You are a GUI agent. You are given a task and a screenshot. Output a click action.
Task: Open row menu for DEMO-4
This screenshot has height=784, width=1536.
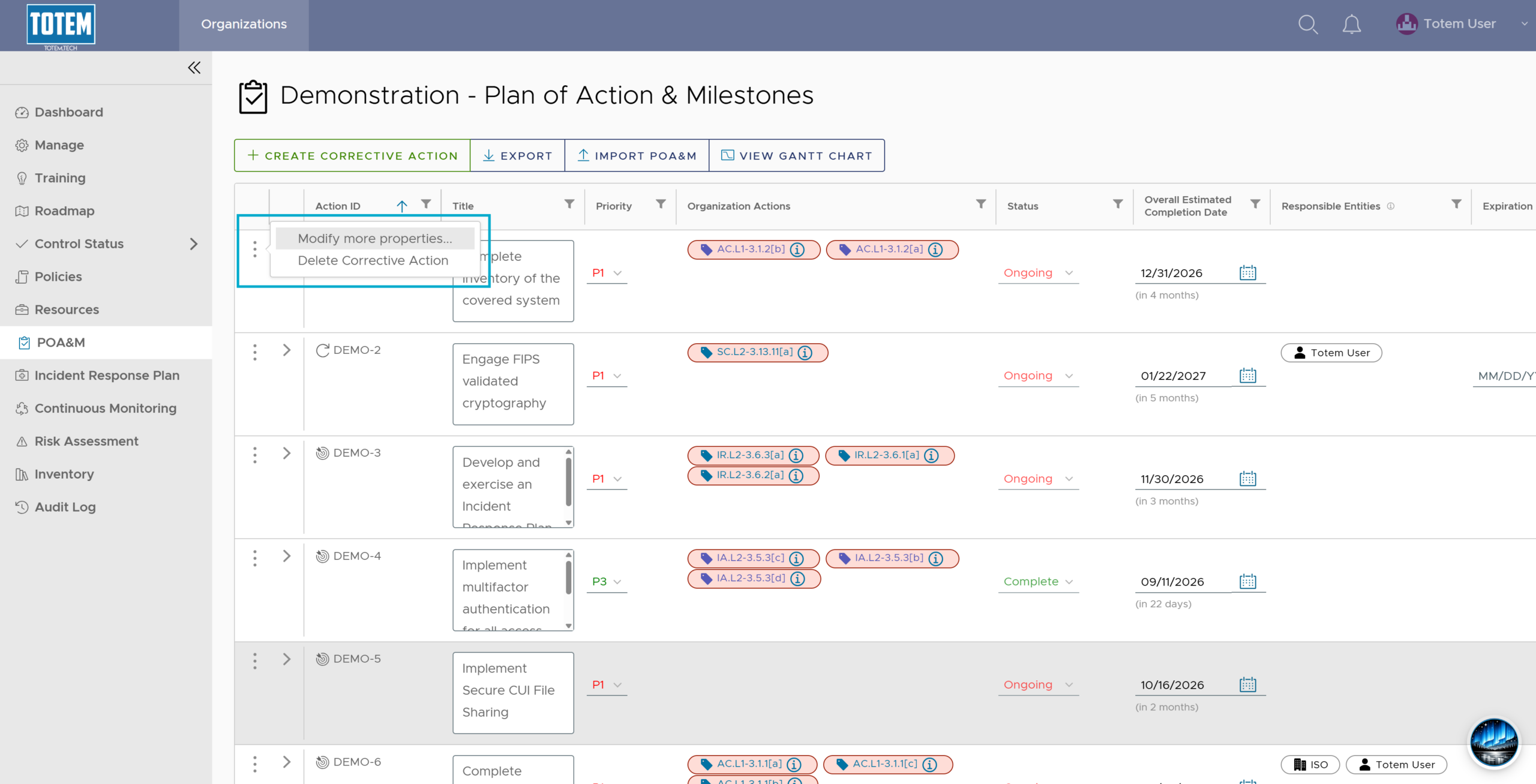pos(255,558)
